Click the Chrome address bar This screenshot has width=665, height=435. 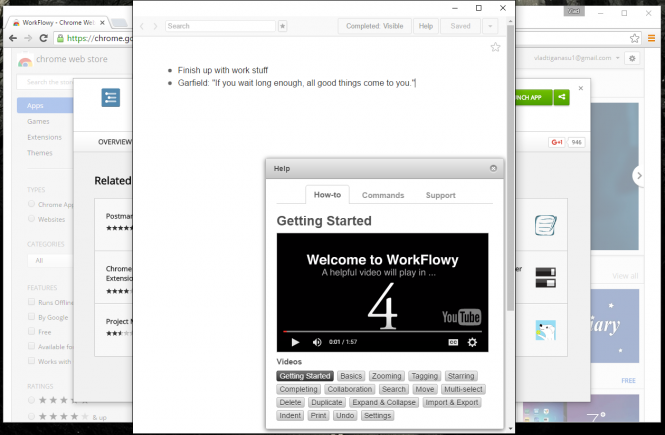[95, 39]
